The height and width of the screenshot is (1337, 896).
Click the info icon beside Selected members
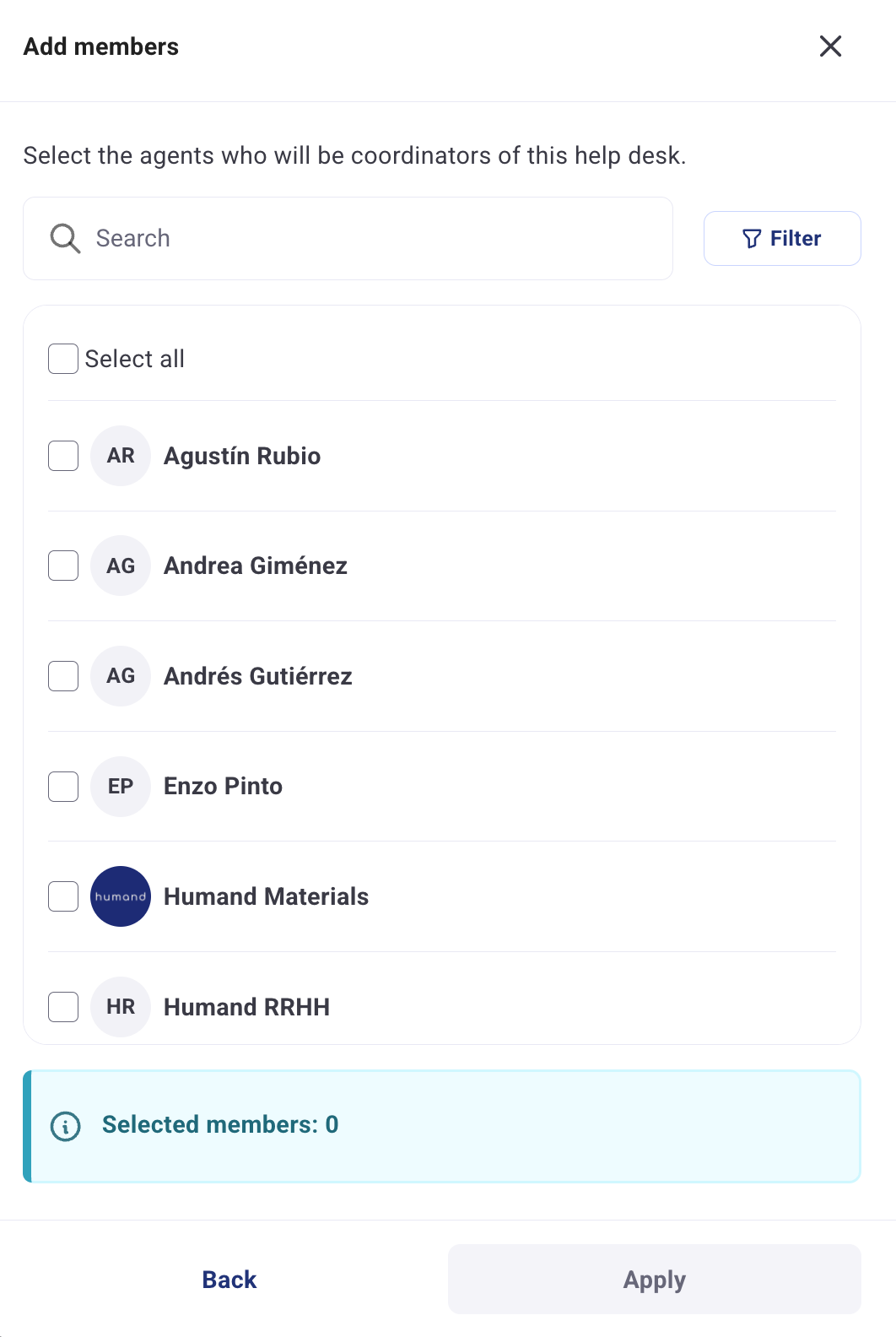(x=66, y=1126)
